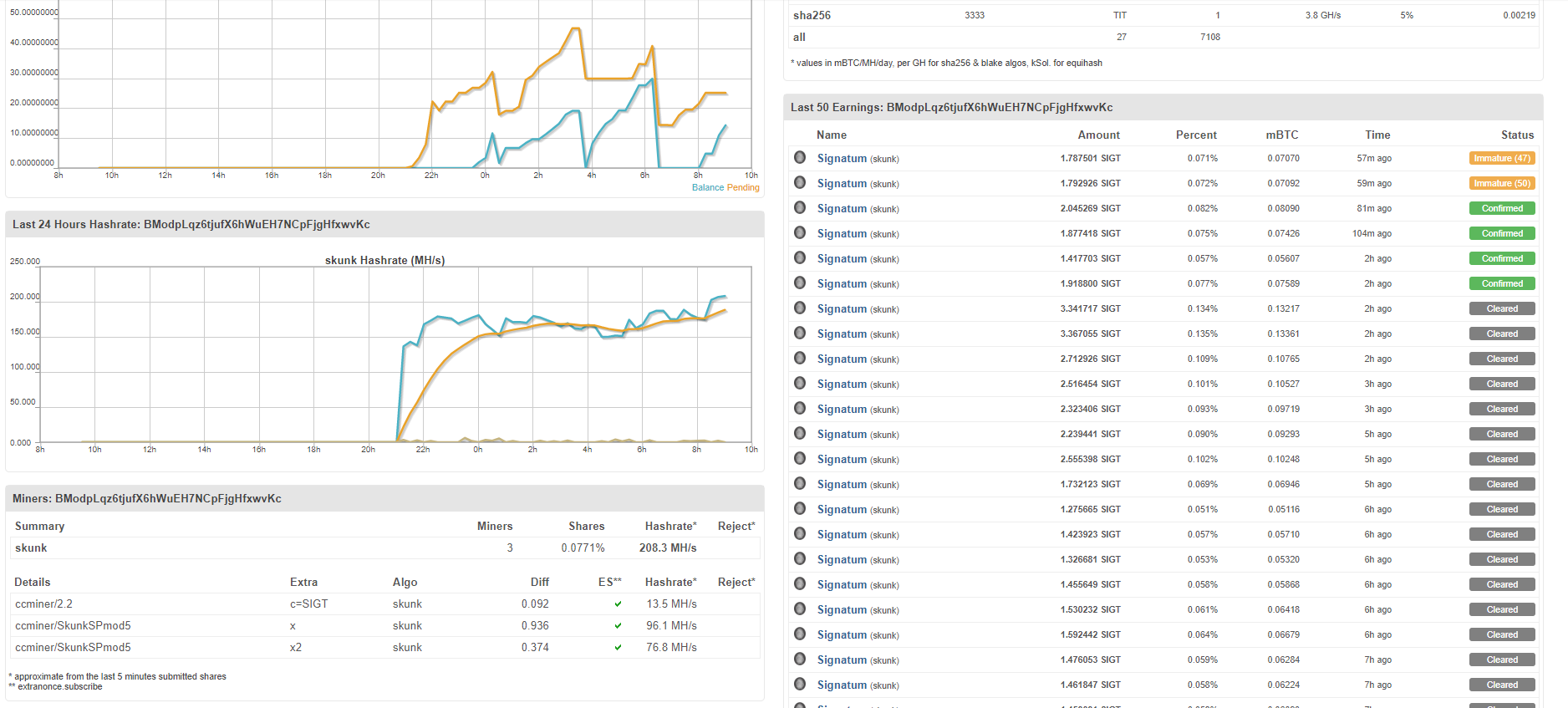Click the Immature (50) status badge

pyautogui.click(x=1502, y=183)
